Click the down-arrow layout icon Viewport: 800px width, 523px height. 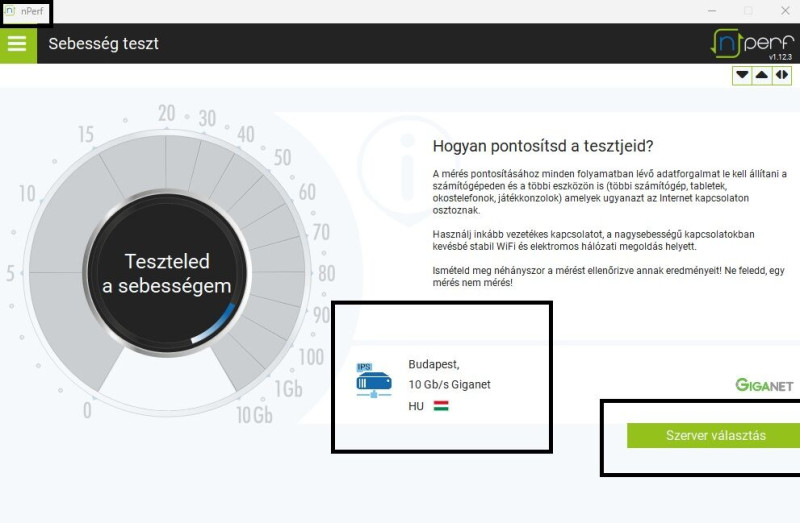[742, 76]
